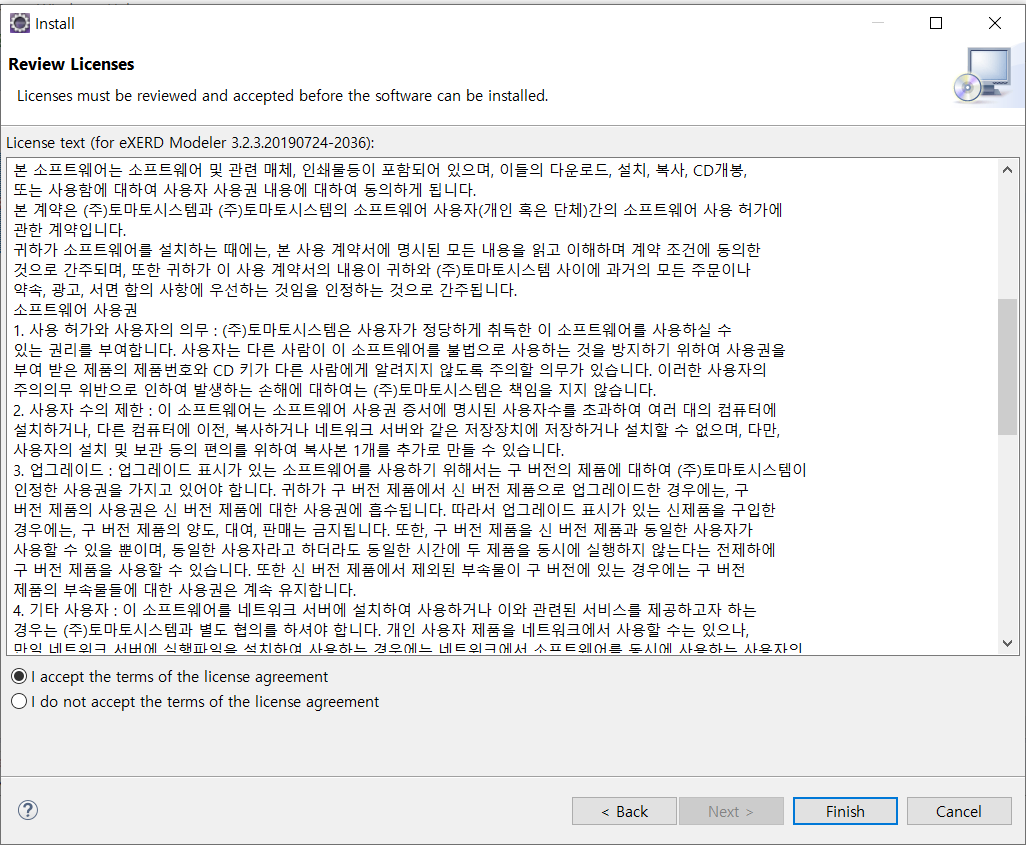
Task: Click the '3. 업그레이드' clause line
Action: (x=410, y=470)
